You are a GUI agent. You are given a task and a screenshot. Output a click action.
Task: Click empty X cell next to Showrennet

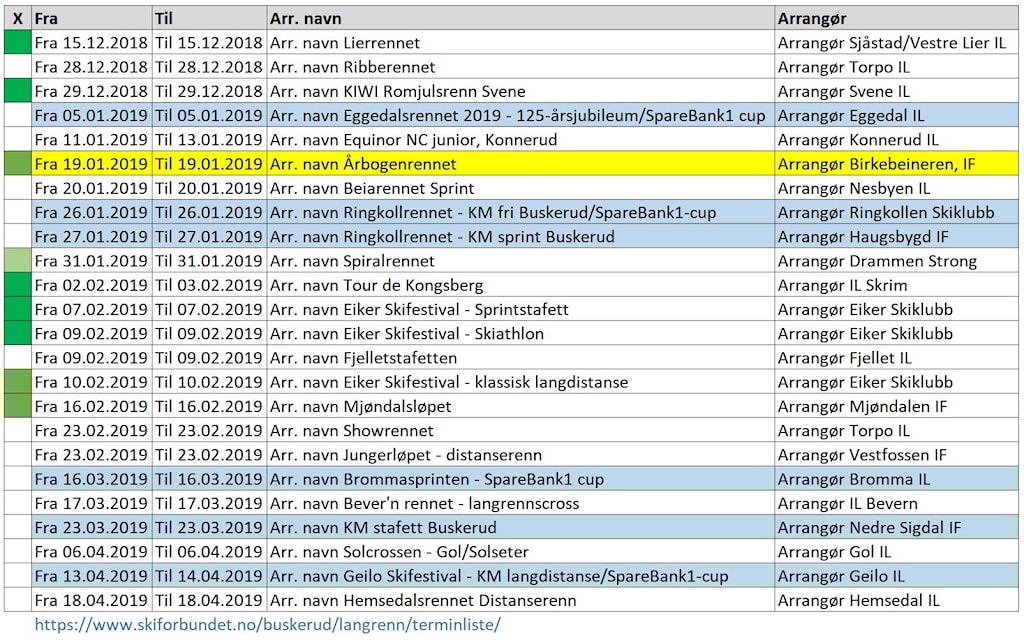tap(17, 431)
